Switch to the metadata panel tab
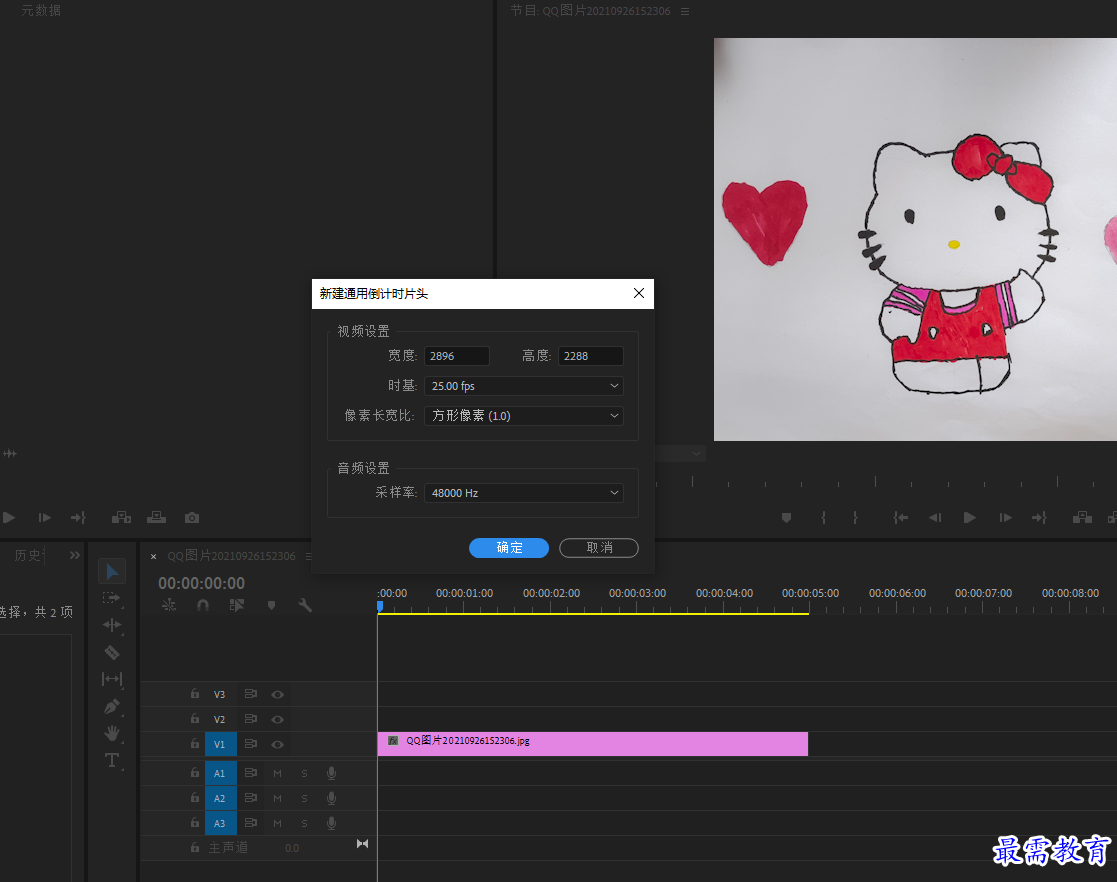The height and width of the screenshot is (882, 1117). (41, 10)
